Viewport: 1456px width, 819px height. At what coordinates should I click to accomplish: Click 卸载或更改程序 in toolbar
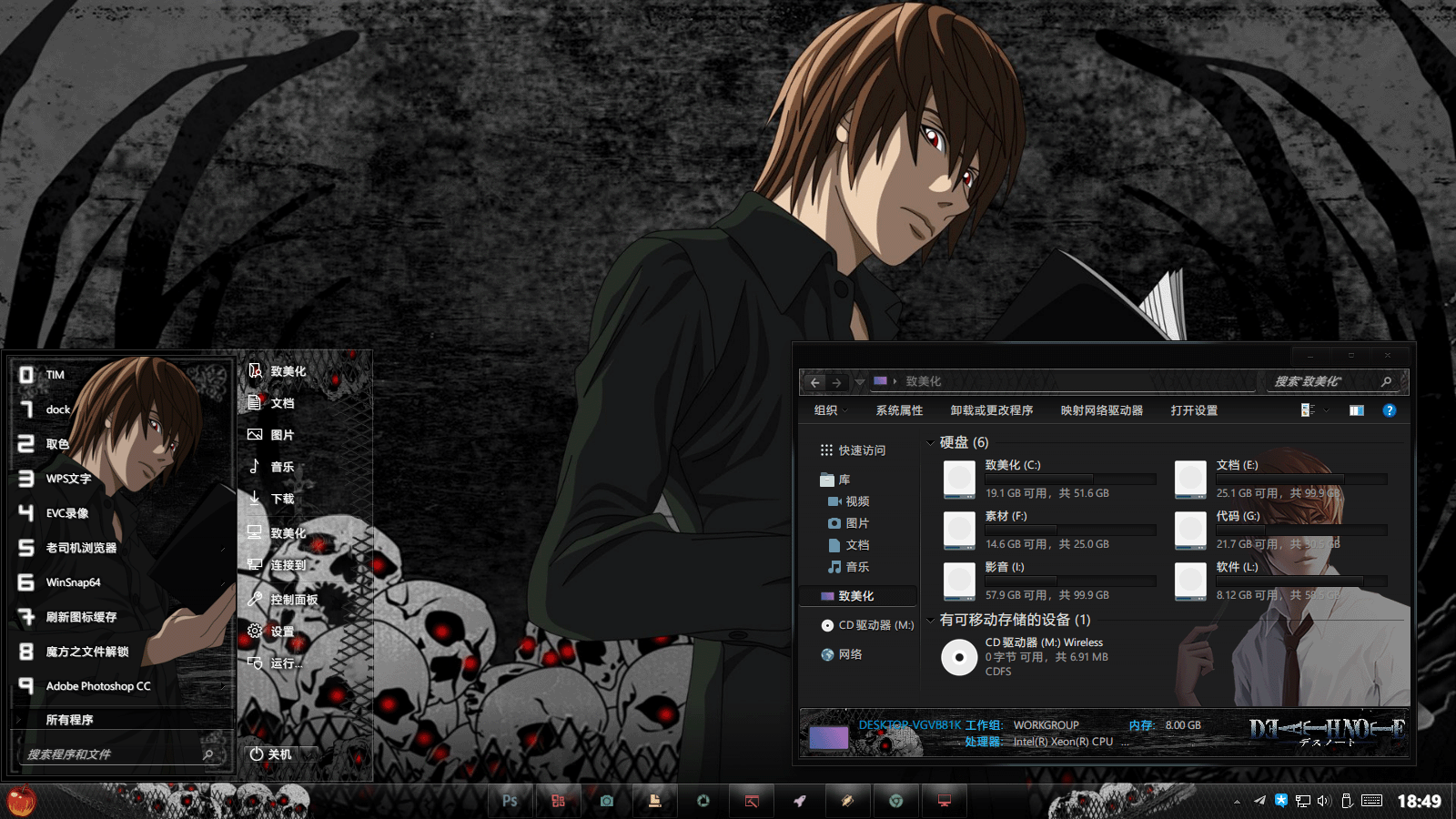pyautogui.click(x=992, y=410)
